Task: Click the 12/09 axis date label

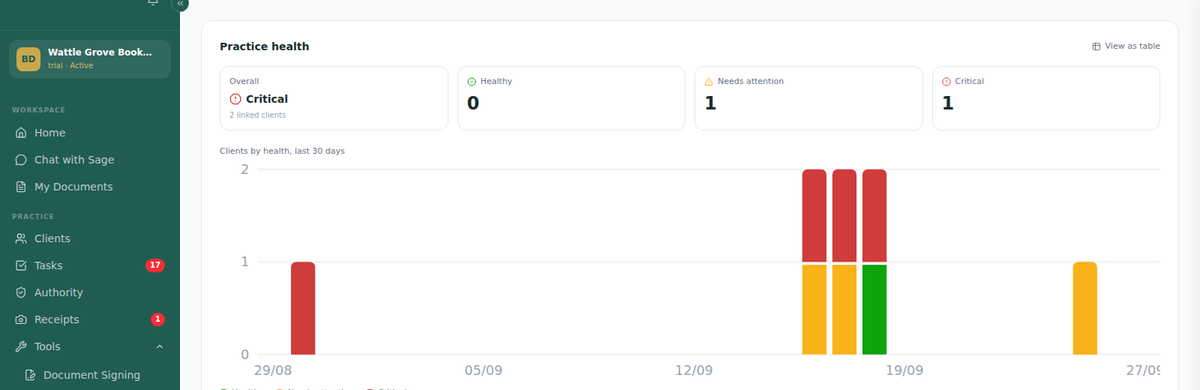Action: 694,370
